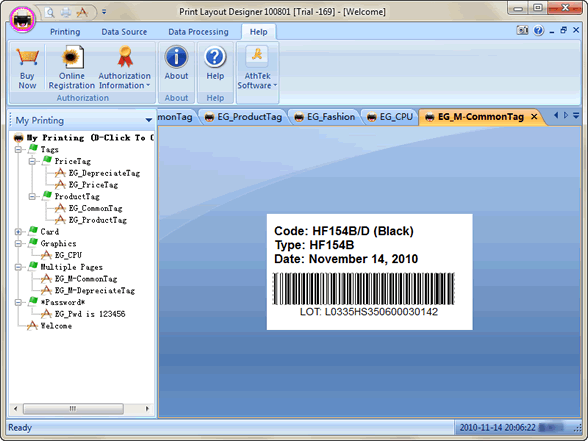This screenshot has width=588, height=441.
Task: Collapse the Tags tree node
Action: coord(18,150)
